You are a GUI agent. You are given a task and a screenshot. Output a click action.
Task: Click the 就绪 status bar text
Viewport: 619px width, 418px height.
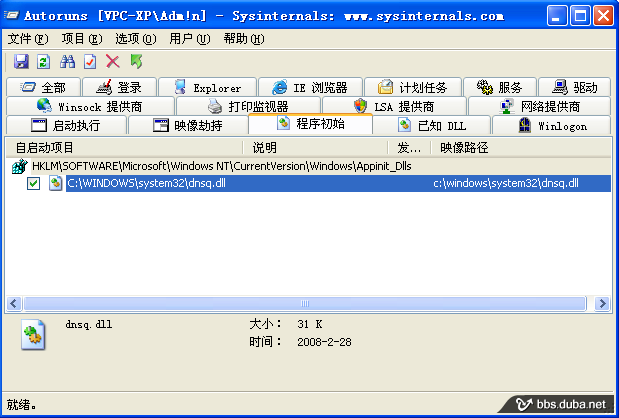point(22,405)
